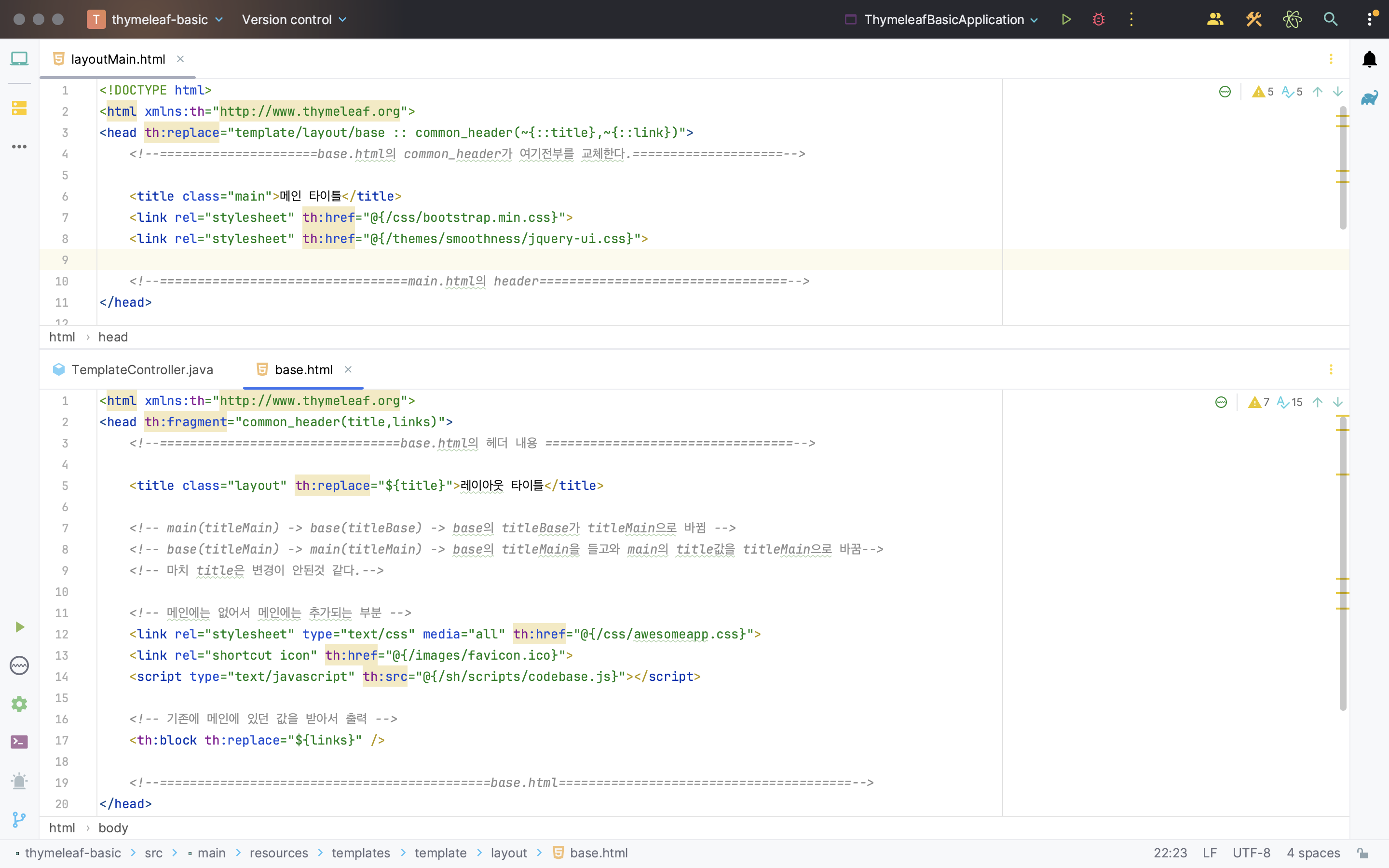
Task: Open UTF-8 encoding selector
Action: point(1251,853)
